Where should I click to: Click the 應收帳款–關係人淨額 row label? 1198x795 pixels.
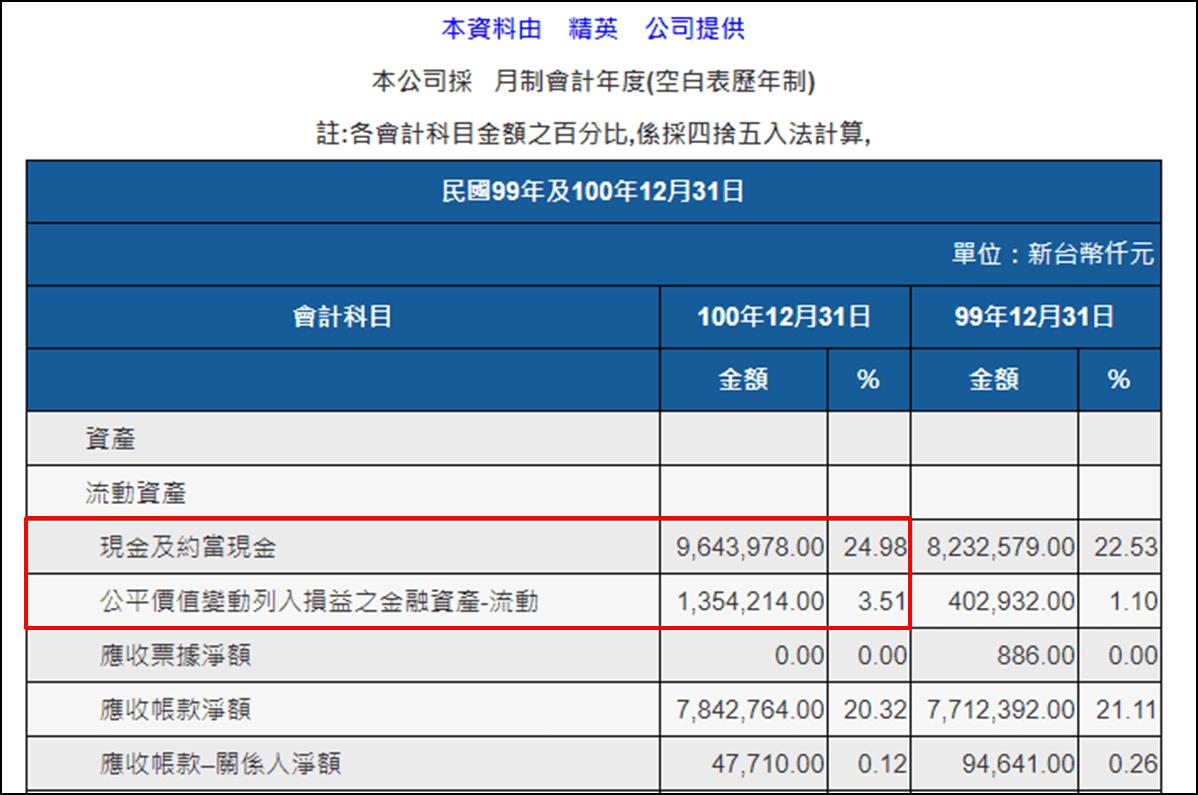pyautogui.click(x=220, y=764)
